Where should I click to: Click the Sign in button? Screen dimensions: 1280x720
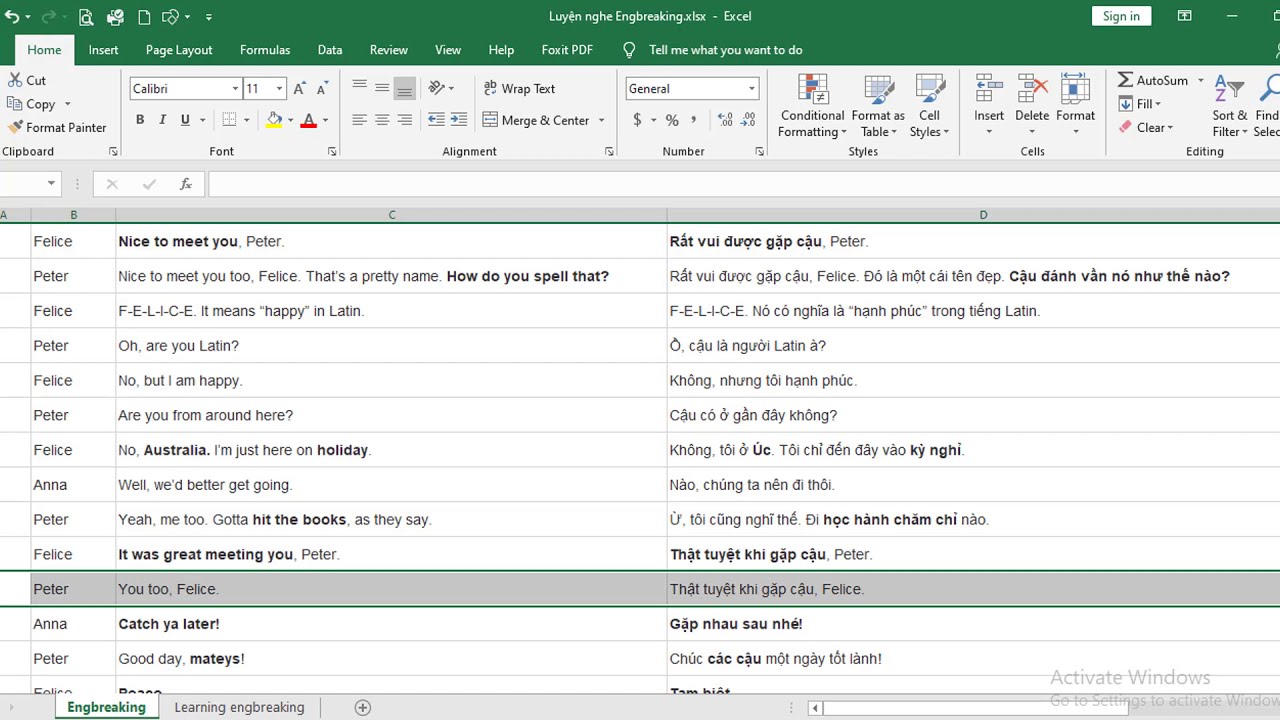pos(1121,16)
